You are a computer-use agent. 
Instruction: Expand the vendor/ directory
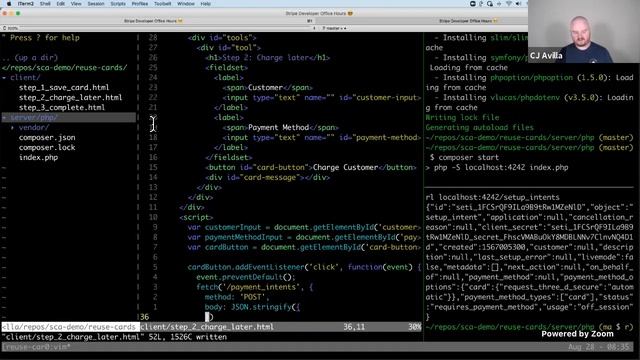31,127
